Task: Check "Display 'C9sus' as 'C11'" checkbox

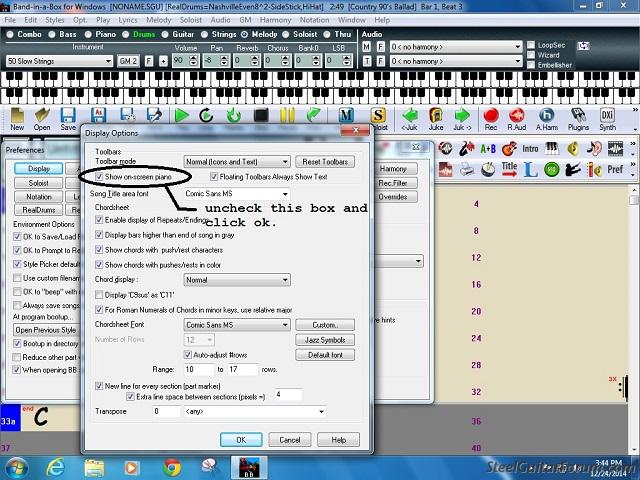Action: [x=99, y=295]
